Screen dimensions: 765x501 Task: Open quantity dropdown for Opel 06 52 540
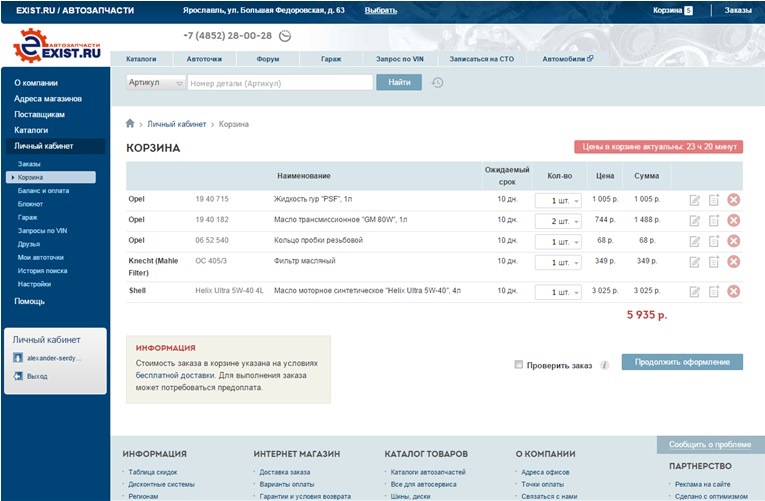tap(558, 241)
